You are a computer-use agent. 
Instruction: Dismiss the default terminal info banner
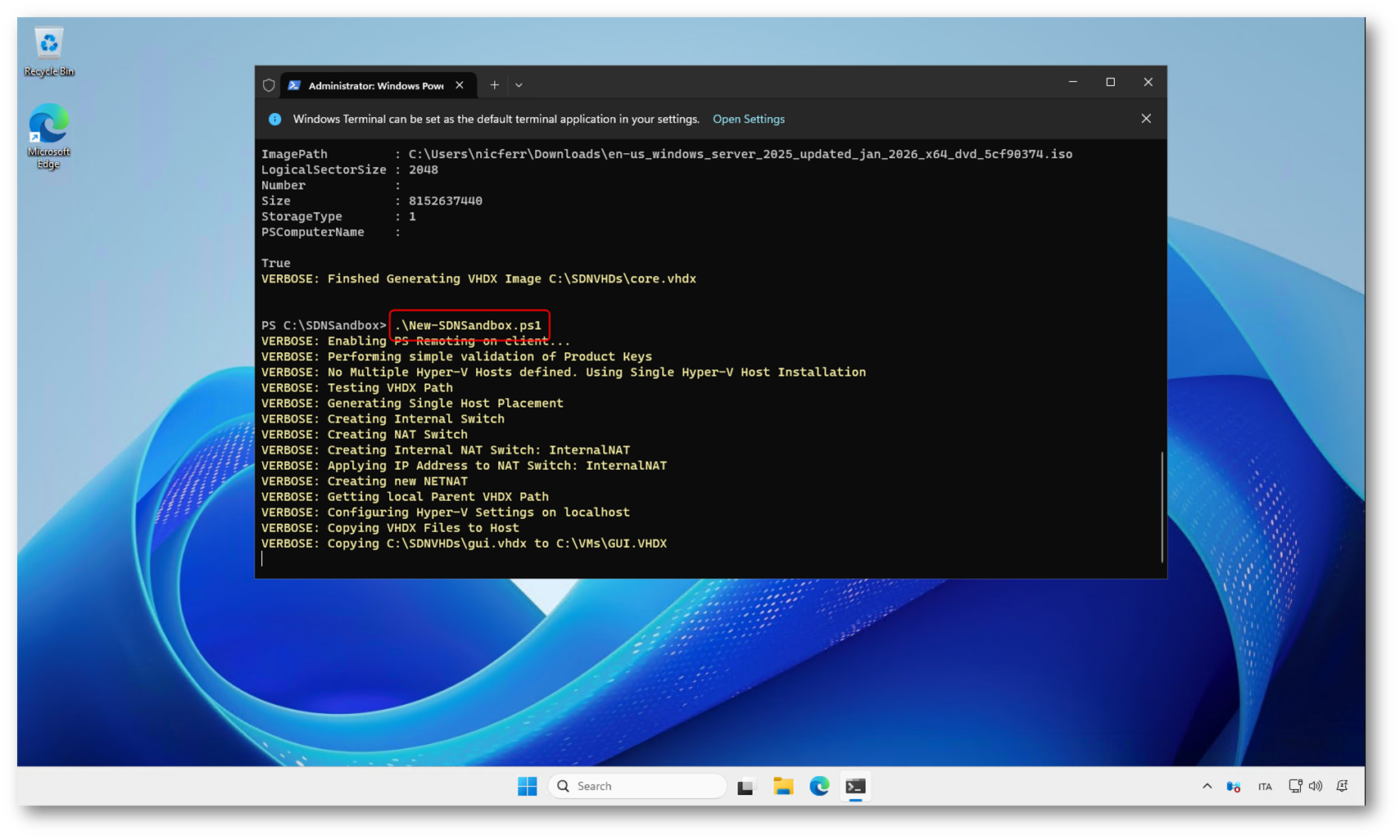point(1146,119)
